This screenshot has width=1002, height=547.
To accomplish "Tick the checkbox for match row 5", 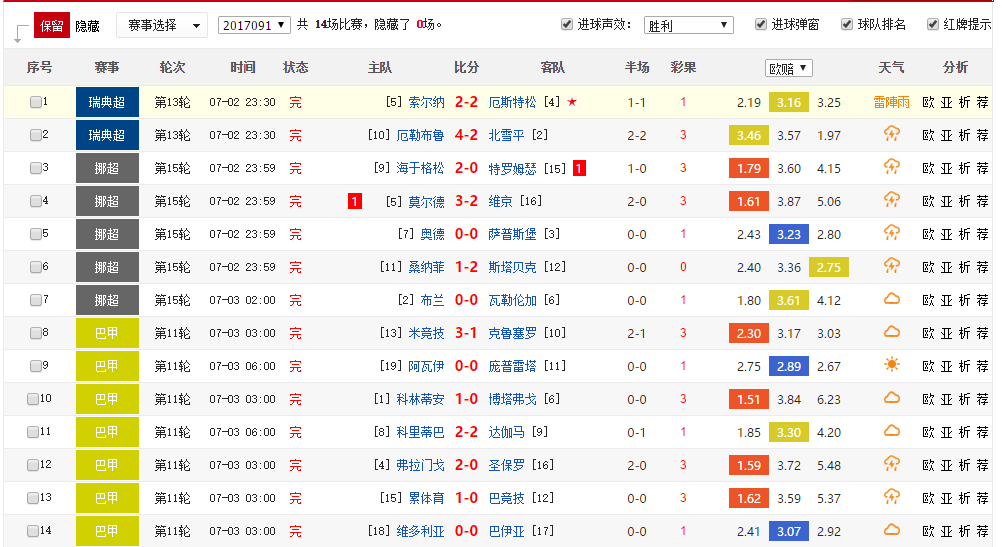I will (x=36, y=234).
